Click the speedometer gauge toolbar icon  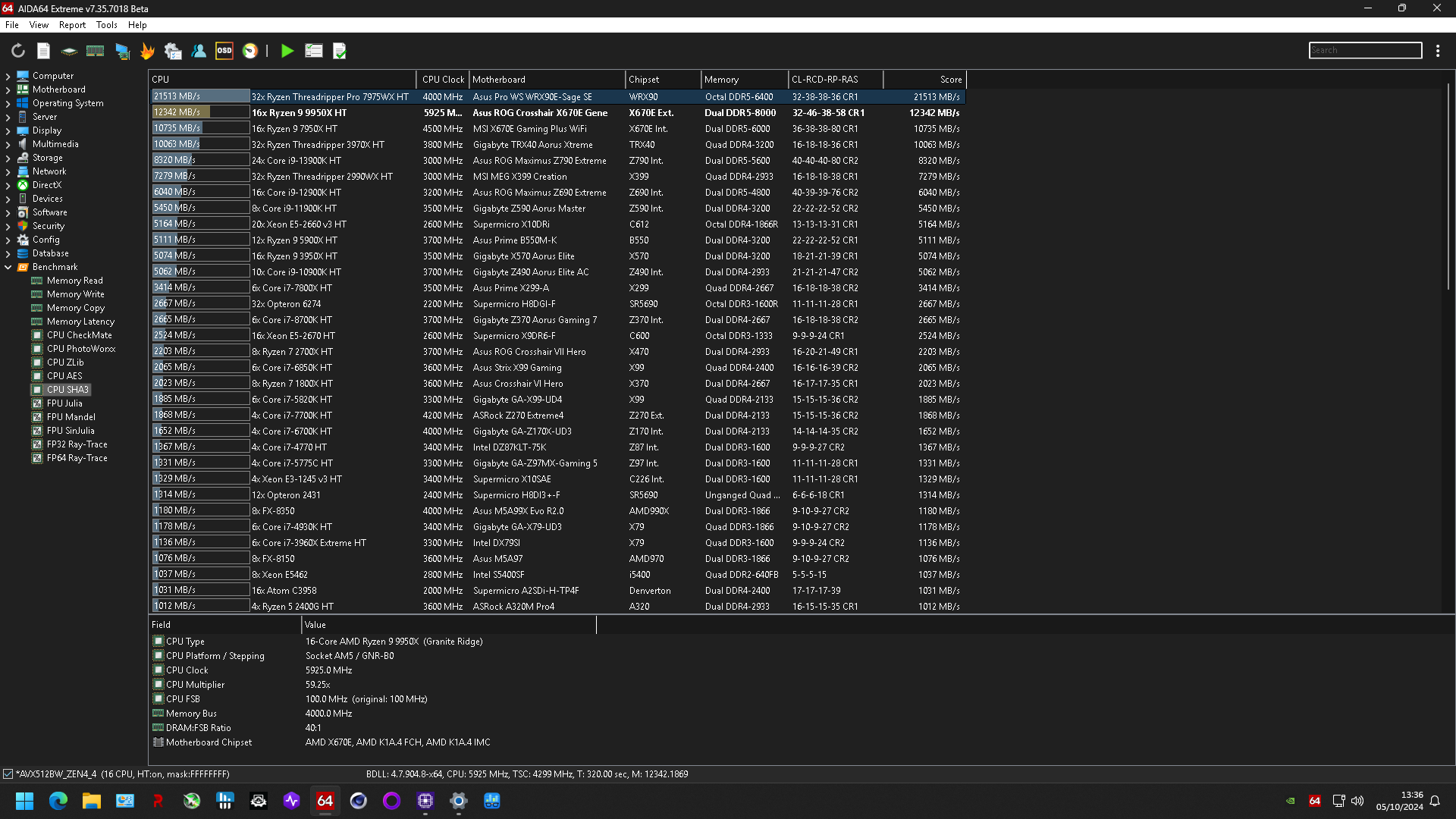[x=250, y=51]
